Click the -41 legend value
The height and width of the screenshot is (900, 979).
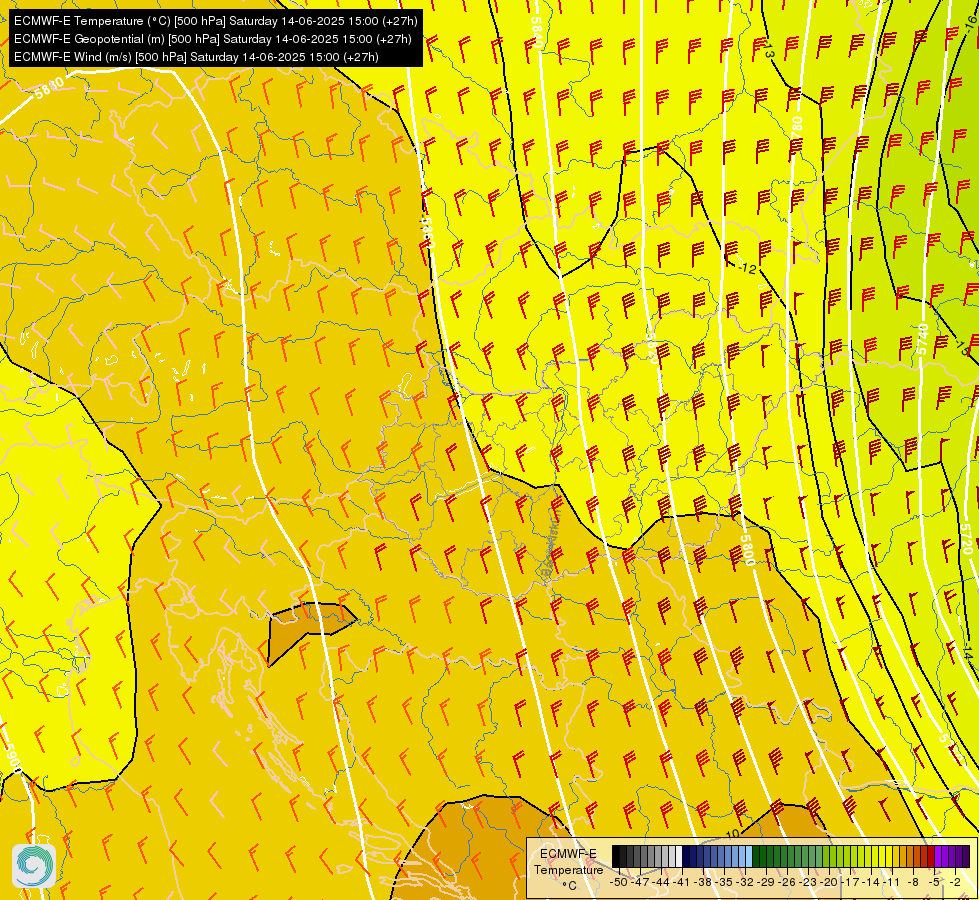tap(682, 882)
